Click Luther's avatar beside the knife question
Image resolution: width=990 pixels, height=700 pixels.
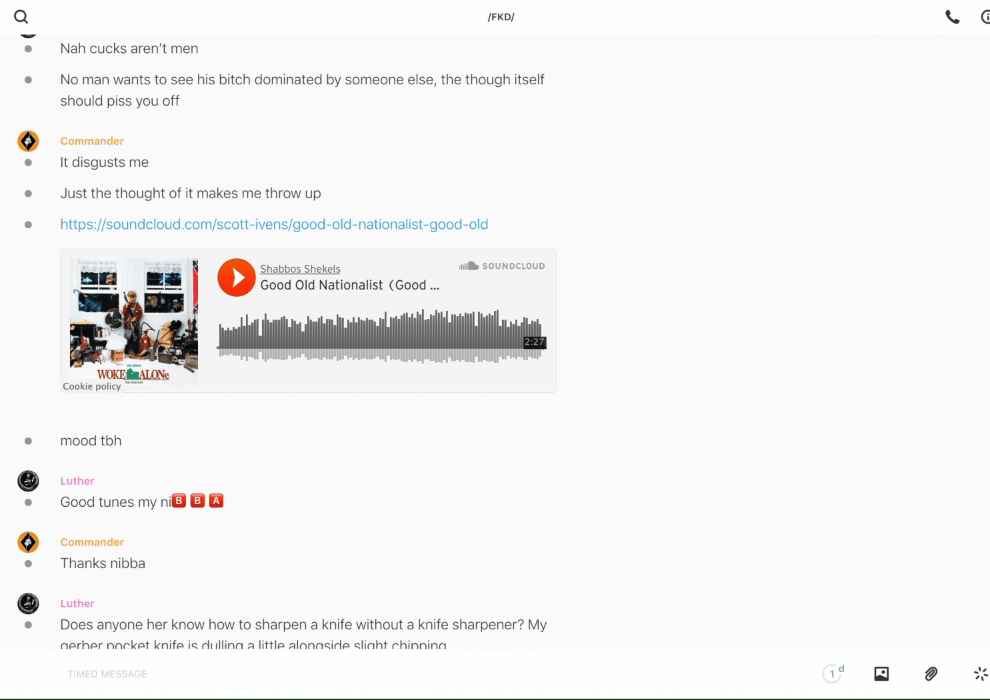(28, 603)
